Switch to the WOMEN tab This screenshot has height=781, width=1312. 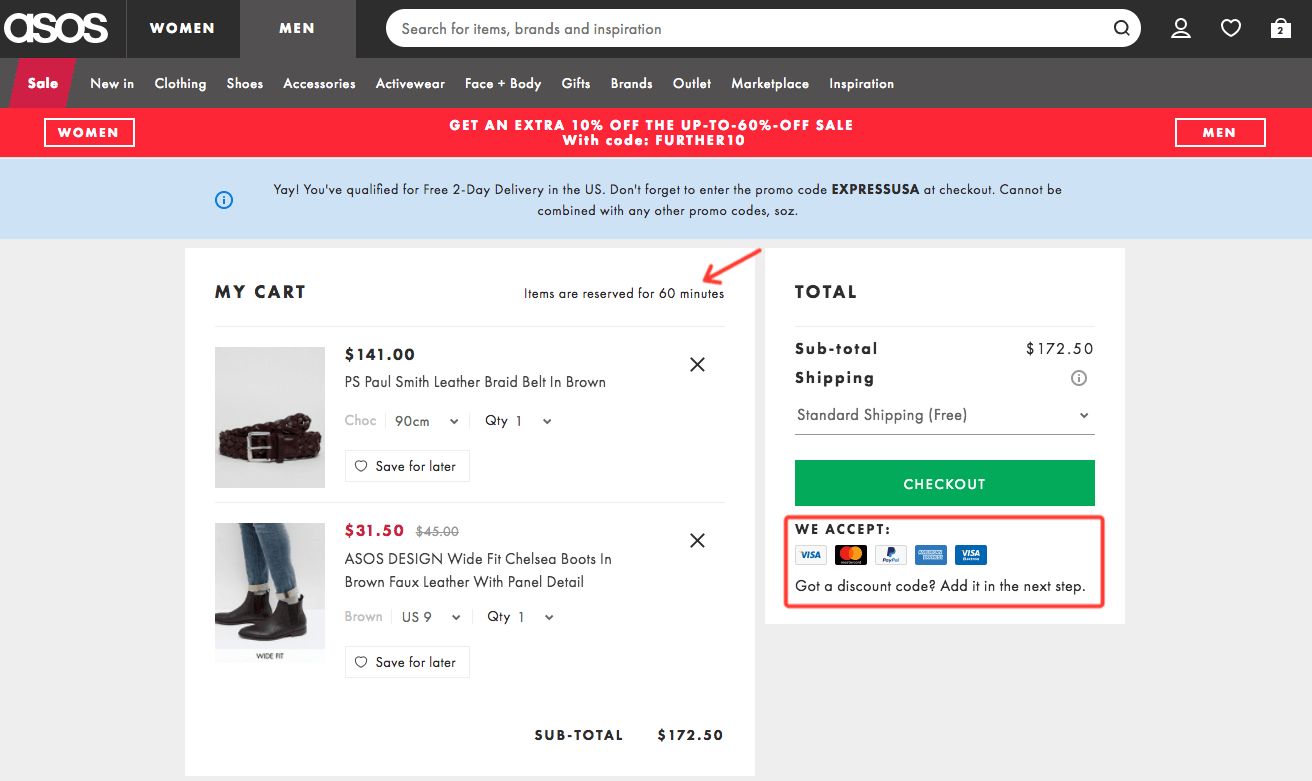182,28
